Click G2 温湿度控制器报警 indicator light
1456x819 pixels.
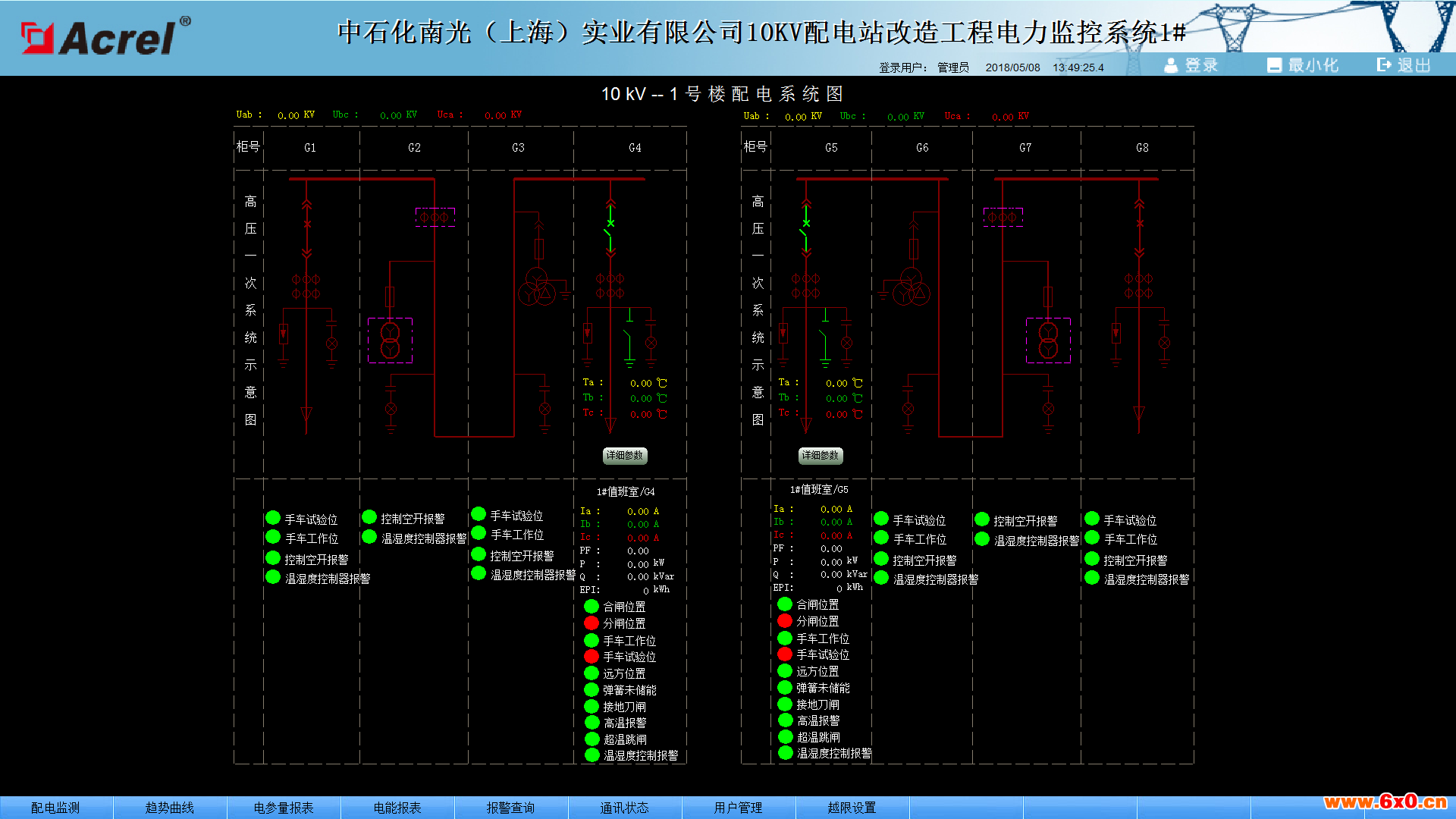[x=369, y=538]
